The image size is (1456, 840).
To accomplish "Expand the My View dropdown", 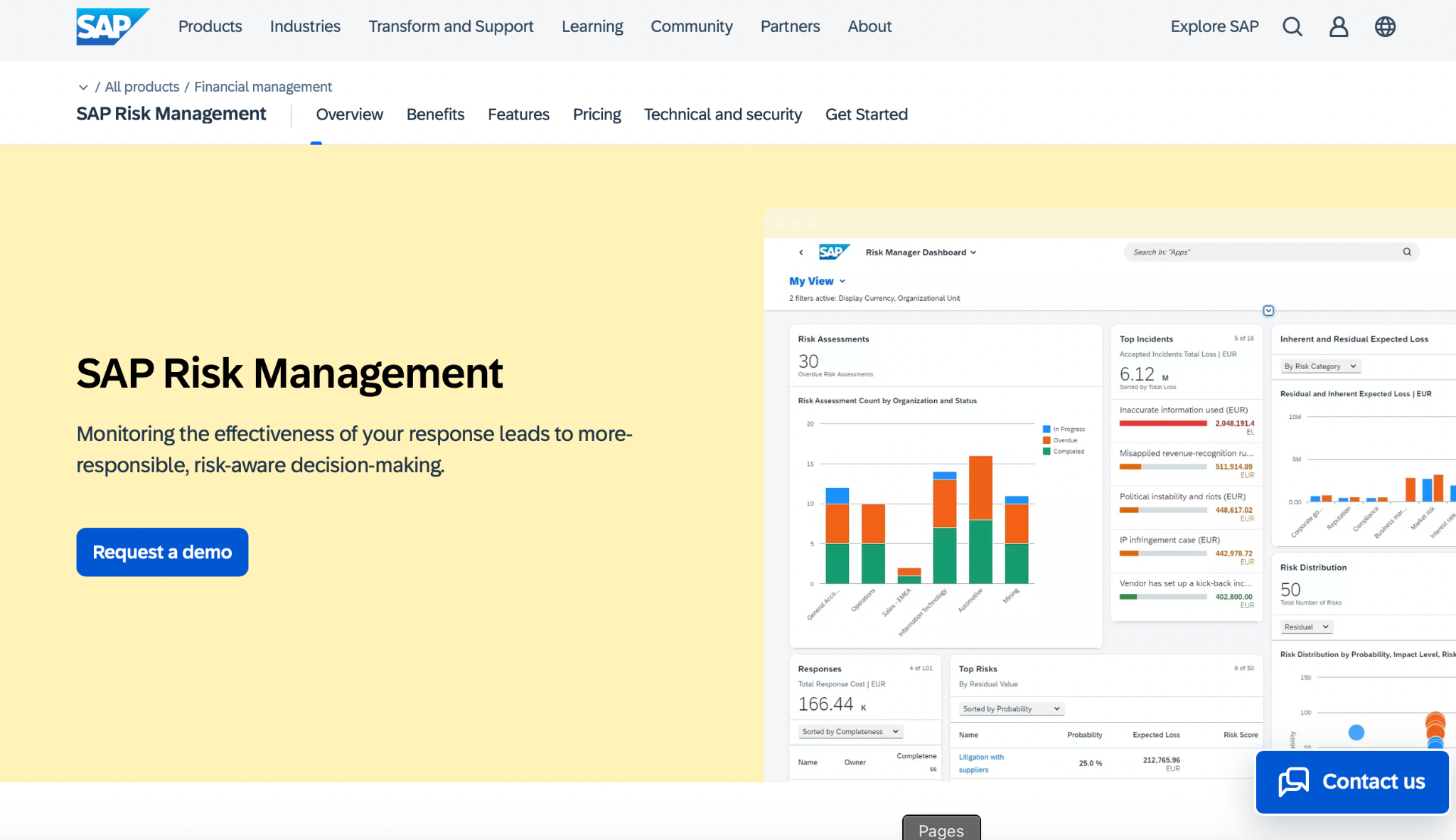I will [x=818, y=281].
